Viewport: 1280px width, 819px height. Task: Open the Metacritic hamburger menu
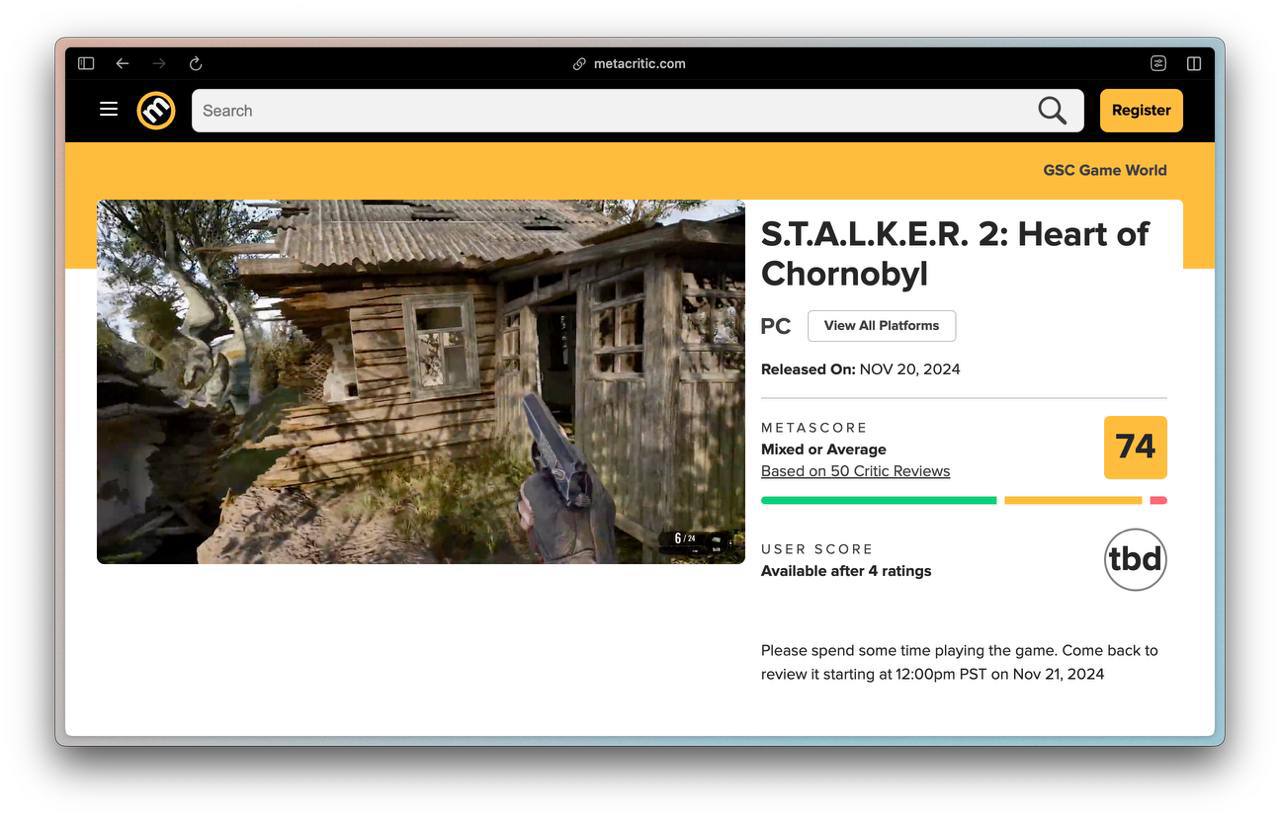click(x=109, y=109)
